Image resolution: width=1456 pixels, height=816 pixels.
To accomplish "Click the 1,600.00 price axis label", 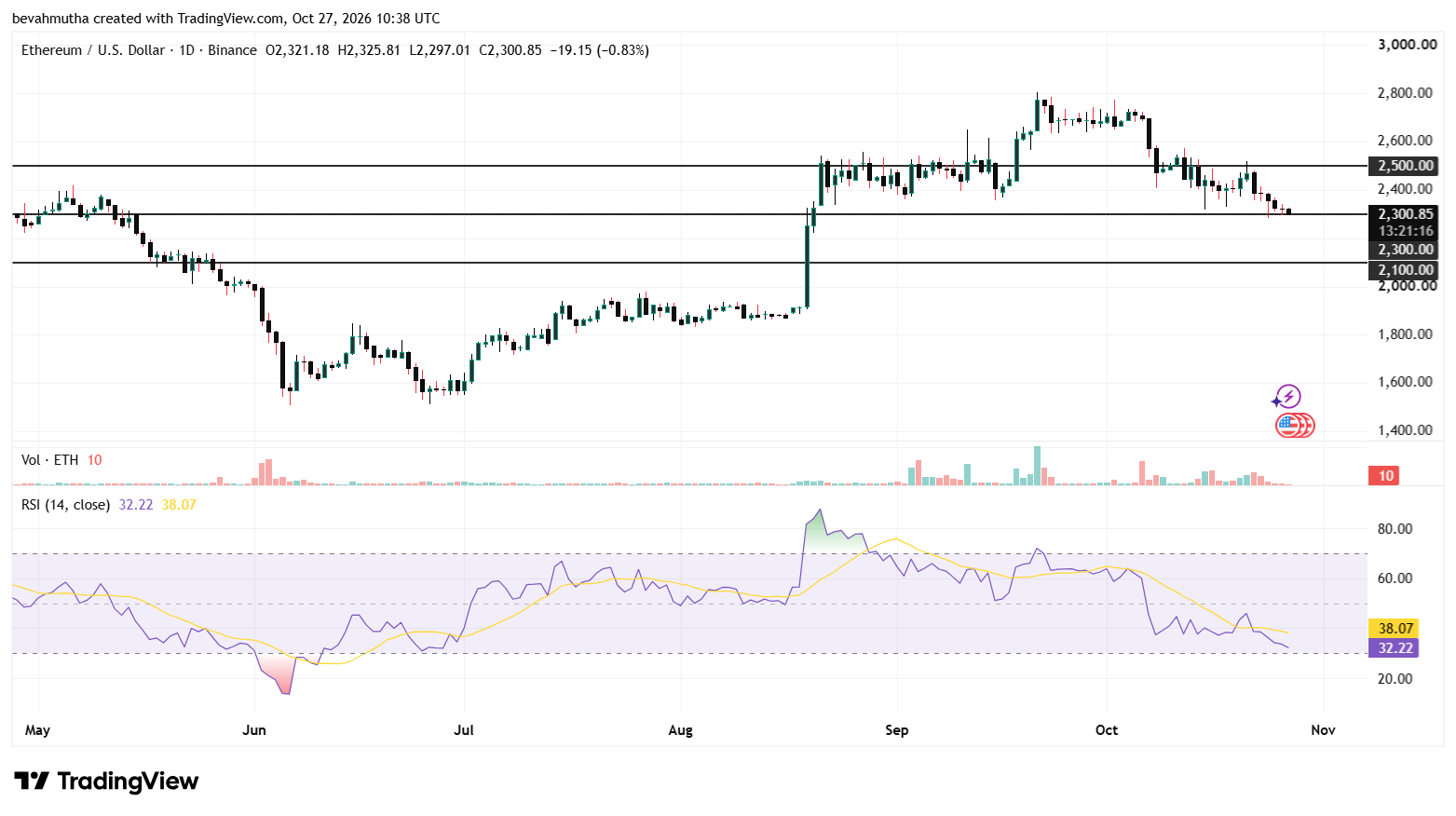I will (1406, 382).
